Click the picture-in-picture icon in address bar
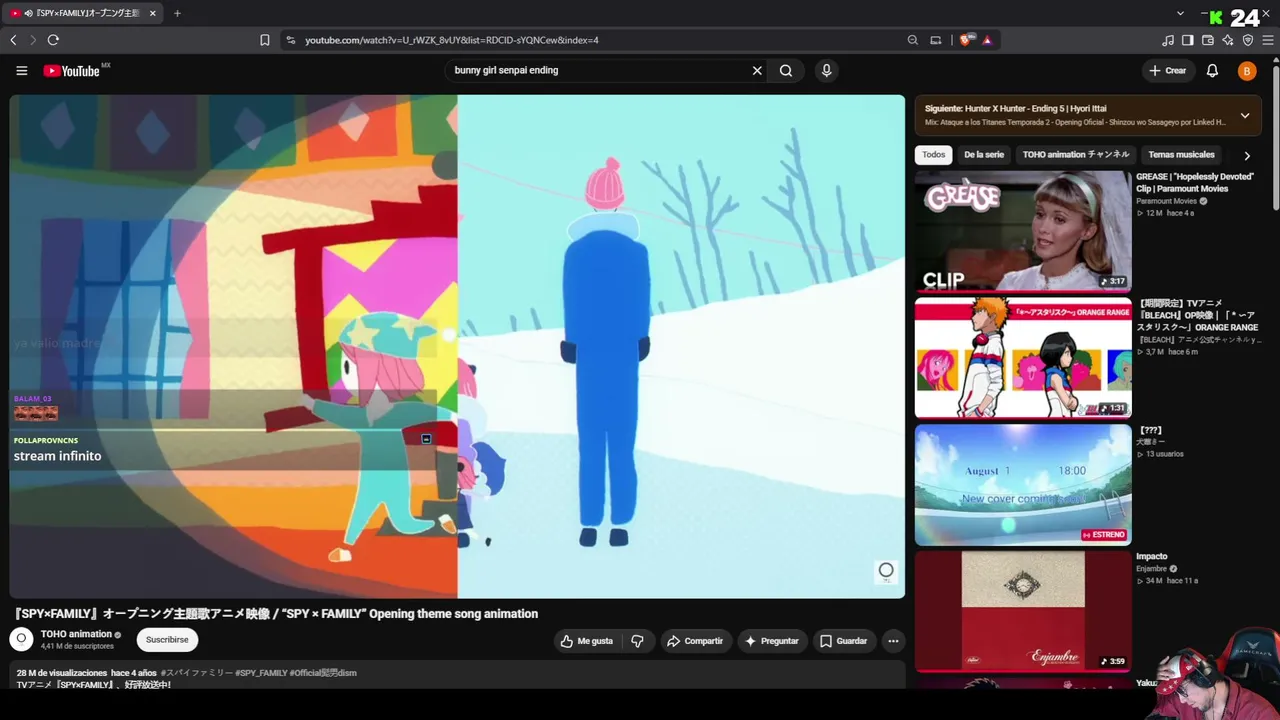 pyautogui.click(x=936, y=40)
